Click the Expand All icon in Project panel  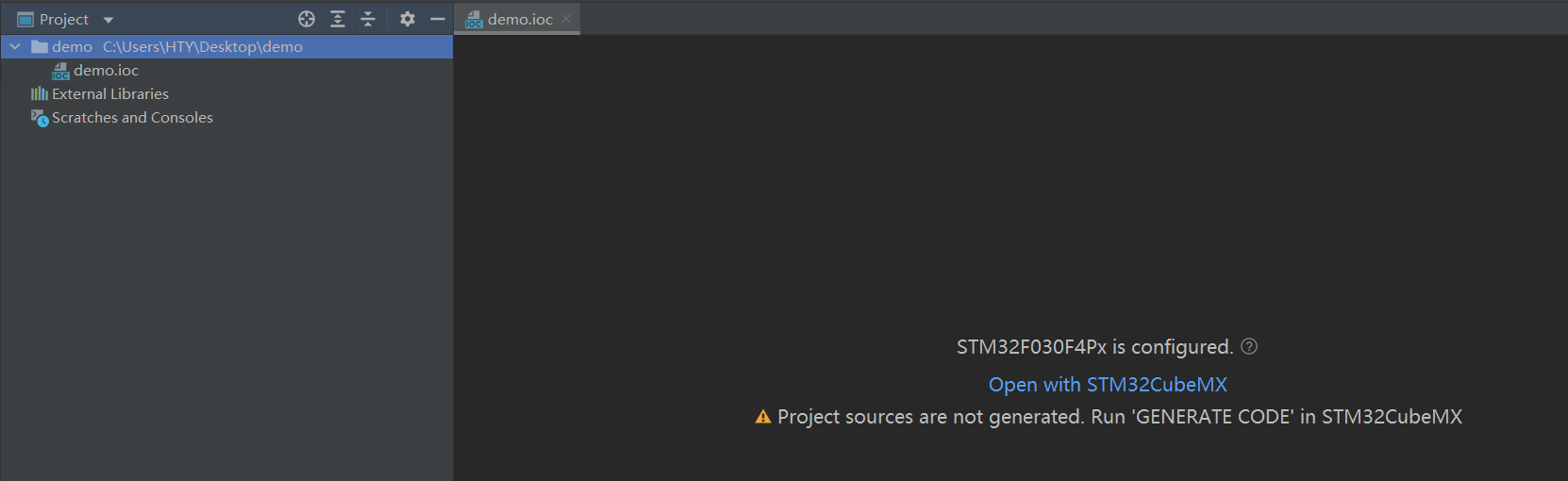point(338,19)
